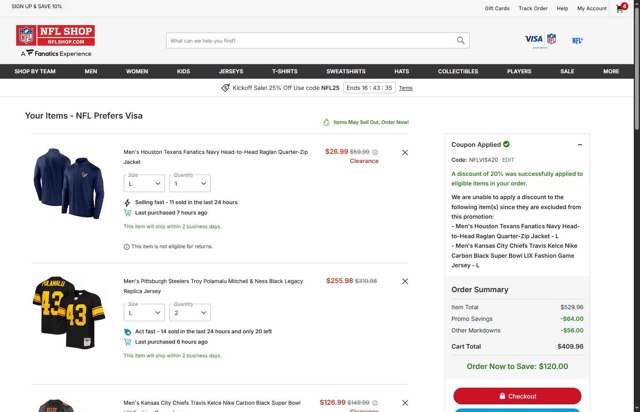The image size is (640, 412).
Task: Open the T-Shirts menu
Action: click(285, 71)
